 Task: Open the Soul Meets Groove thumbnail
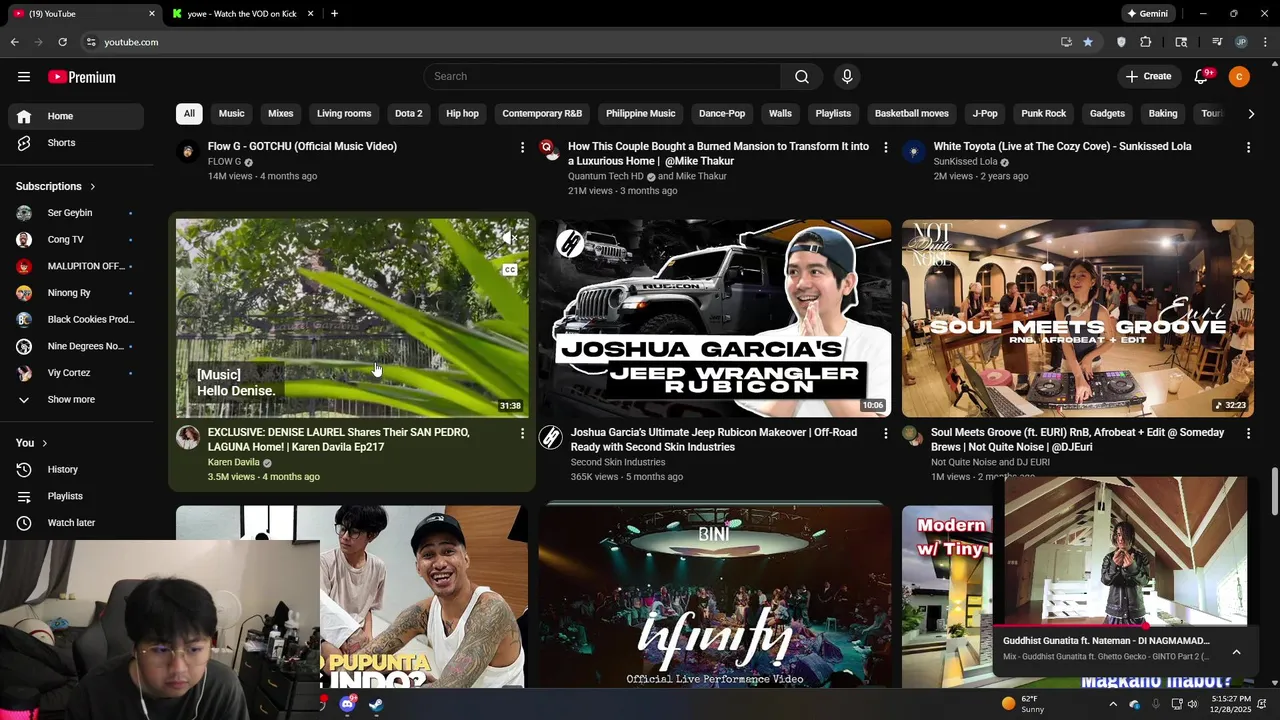[x=1078, y=318]
